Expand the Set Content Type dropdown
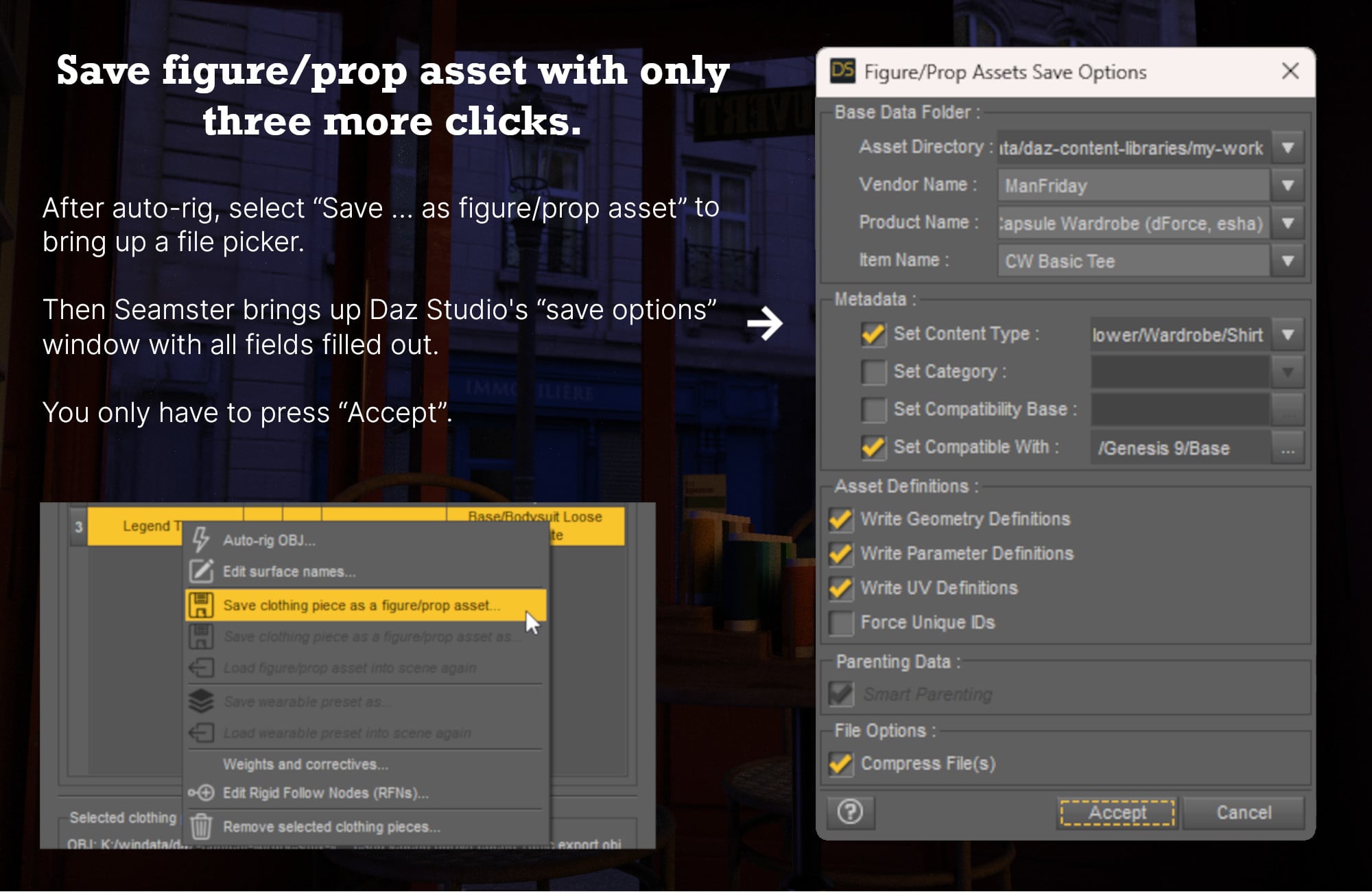Viewport: 1372px width, 892px height. click(1288, 335)
